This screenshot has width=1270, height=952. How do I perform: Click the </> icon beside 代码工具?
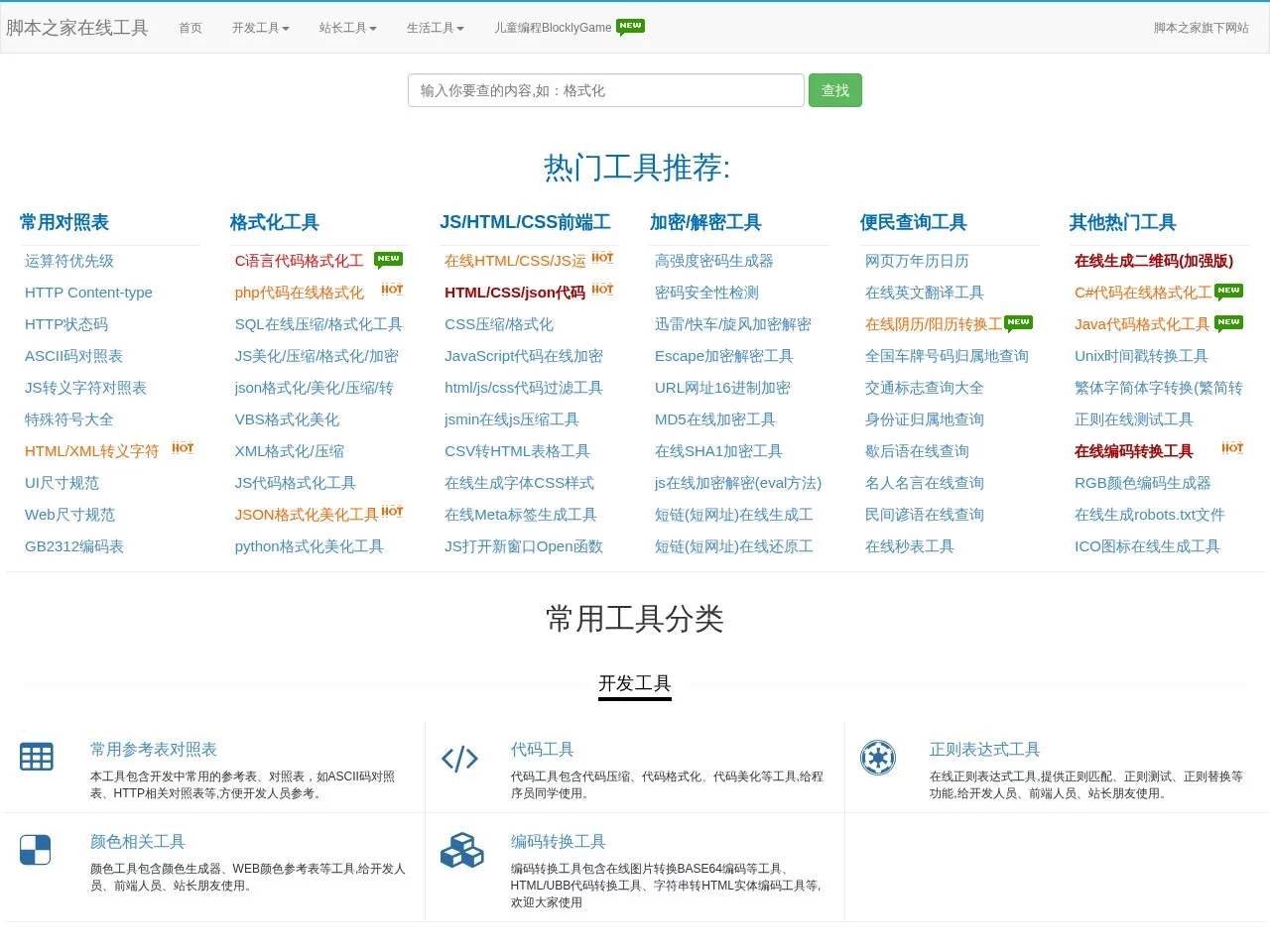coord(459,759)
